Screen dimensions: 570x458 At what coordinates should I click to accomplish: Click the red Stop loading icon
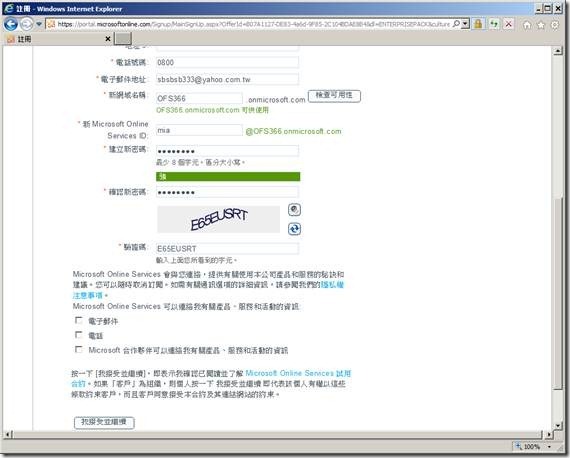pyautogui.click(x=509, y=24)
